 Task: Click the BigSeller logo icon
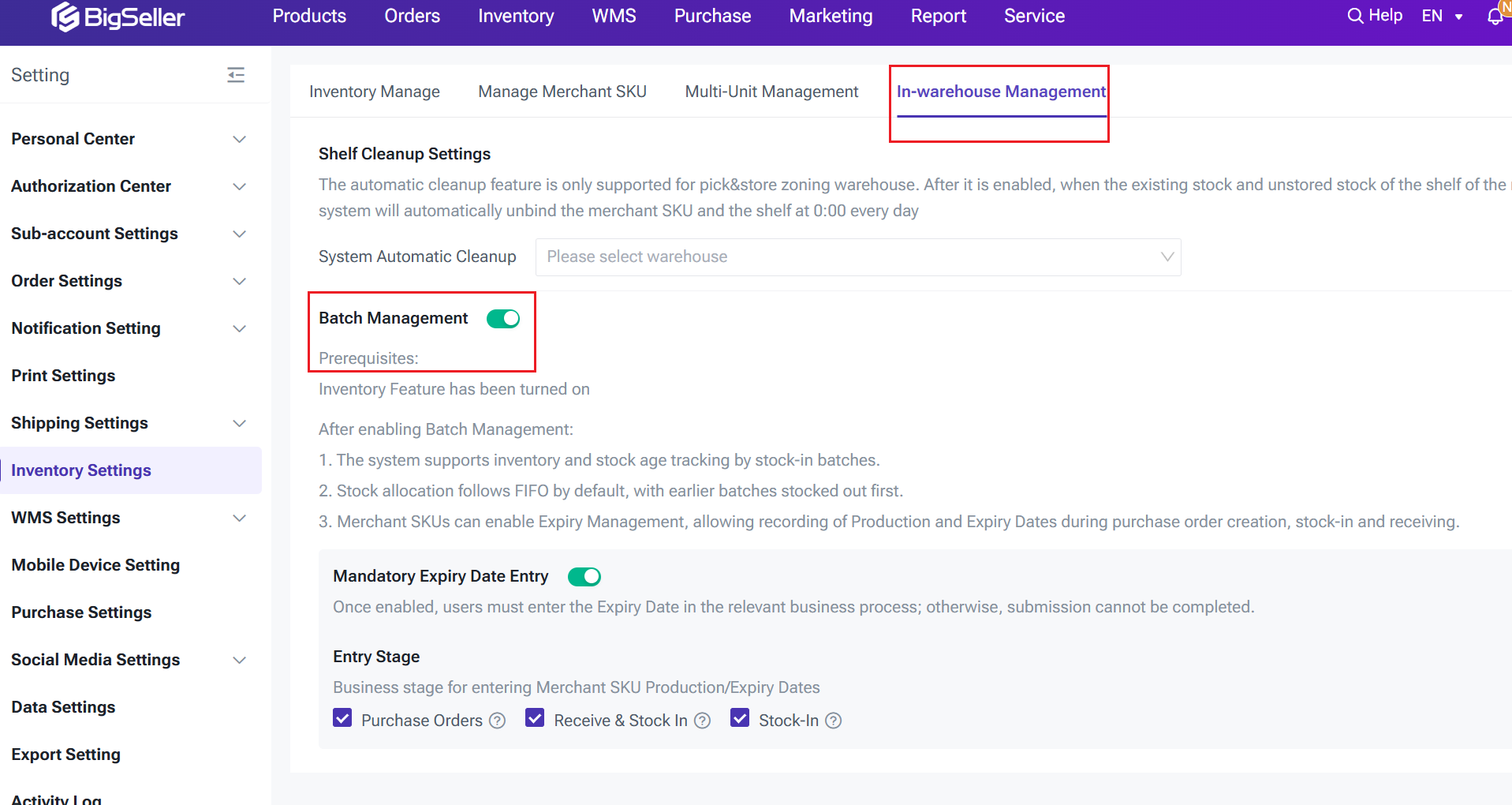[65, 17]
